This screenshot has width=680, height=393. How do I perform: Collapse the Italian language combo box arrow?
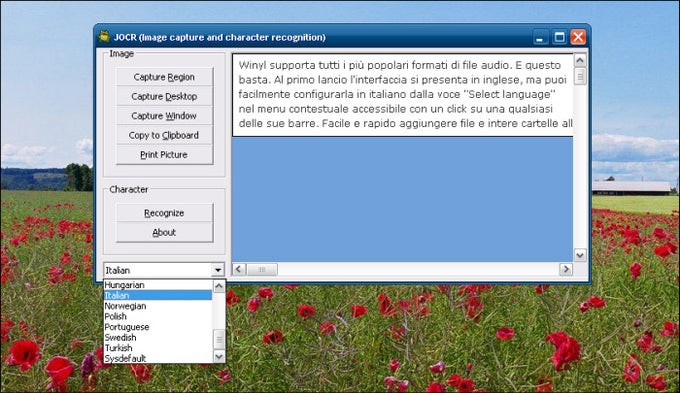click(218, 270)
